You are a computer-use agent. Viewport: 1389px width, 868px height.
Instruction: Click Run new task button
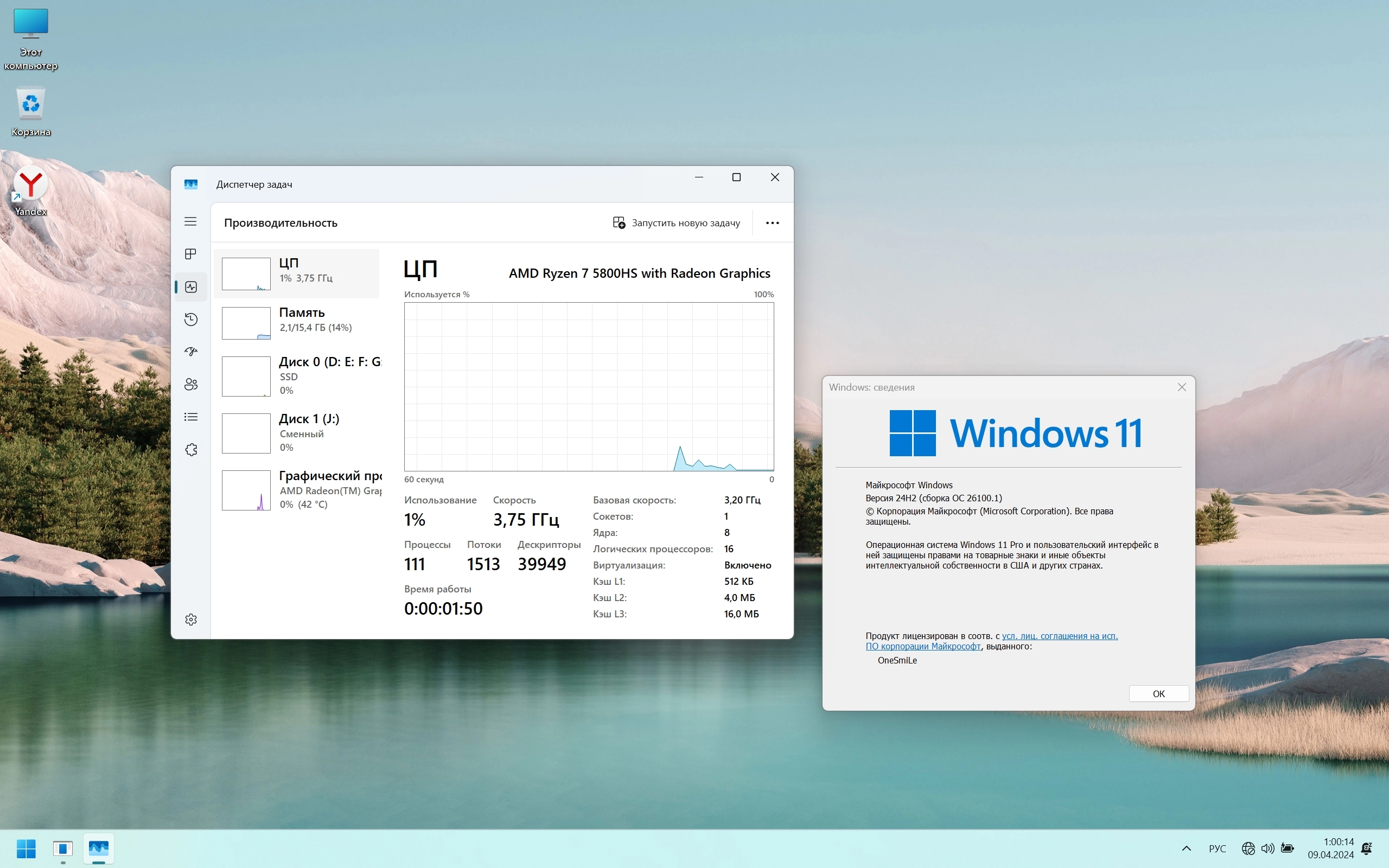tap(676, 223)
